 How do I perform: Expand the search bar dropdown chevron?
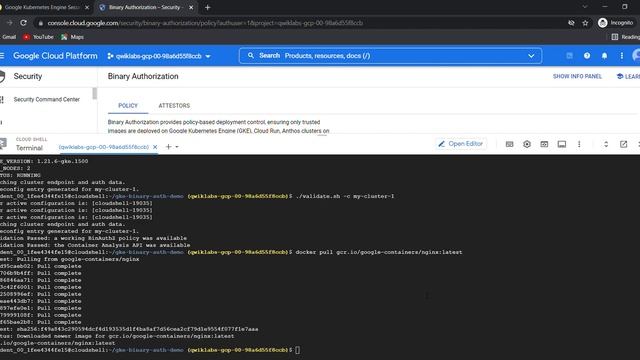[531, 56]
